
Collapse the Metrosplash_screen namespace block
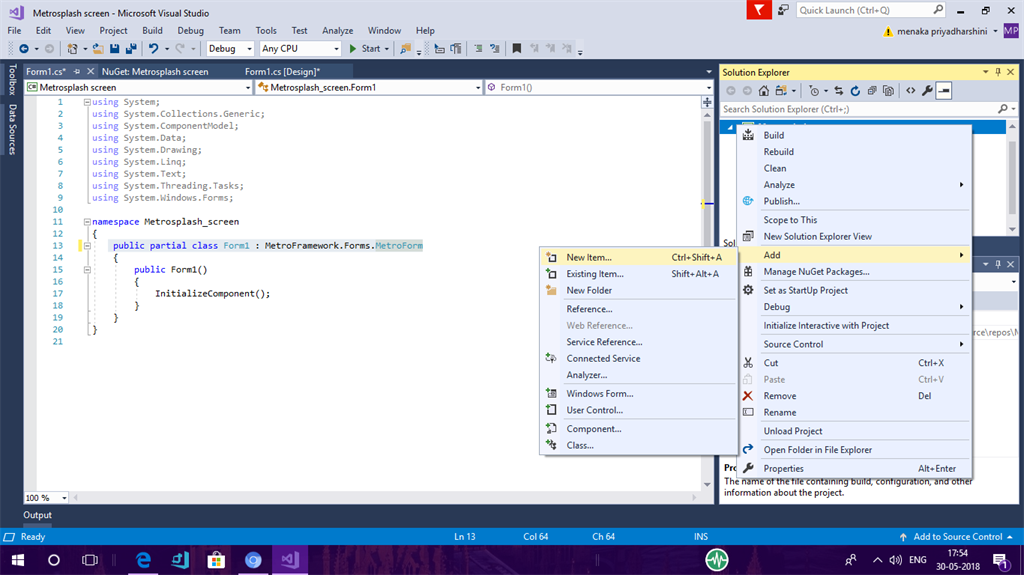[x=87, y=222]
